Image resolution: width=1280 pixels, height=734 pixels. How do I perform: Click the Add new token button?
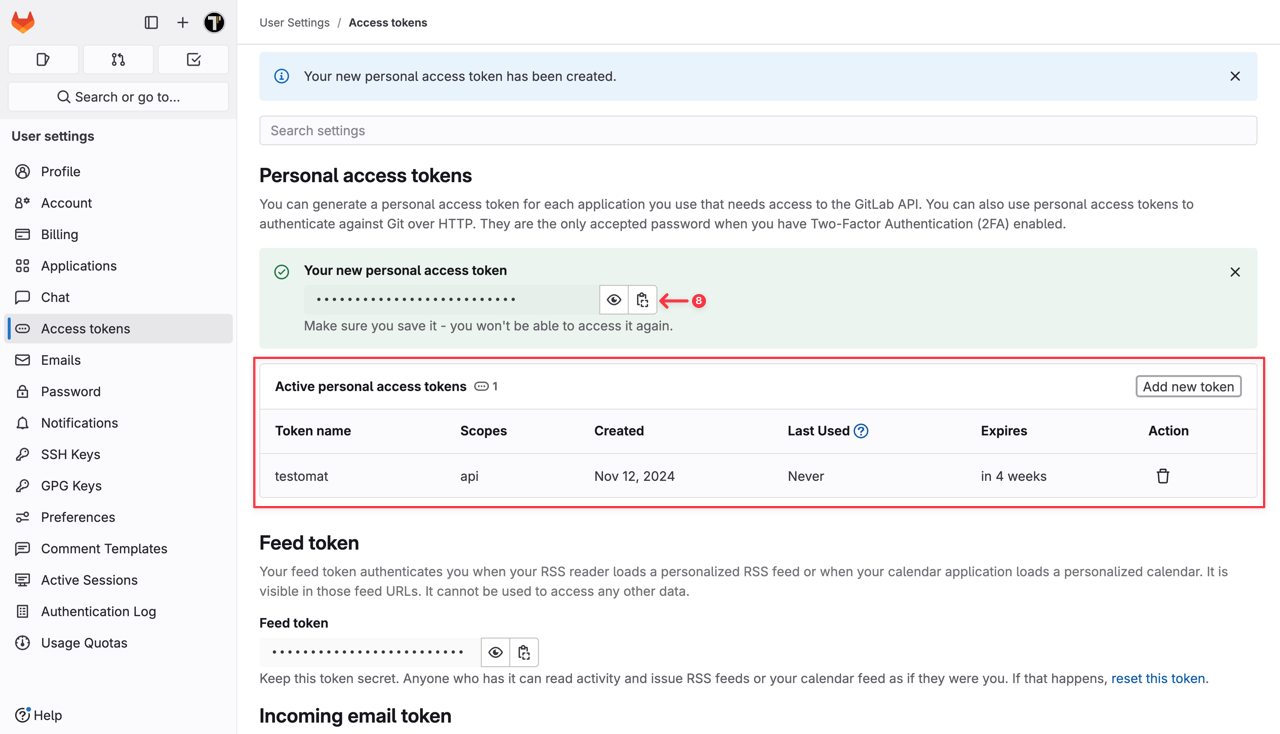point(1188,386)
